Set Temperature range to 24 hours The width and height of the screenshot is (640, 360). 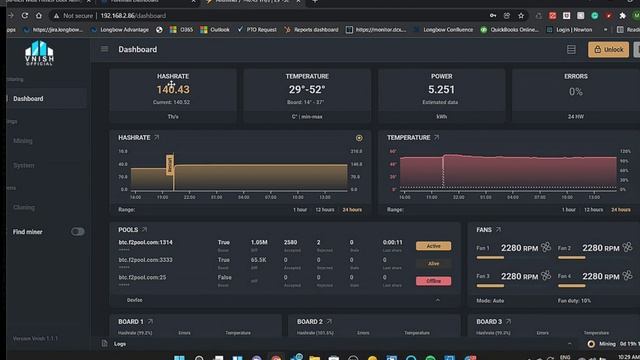coord(620,209)
